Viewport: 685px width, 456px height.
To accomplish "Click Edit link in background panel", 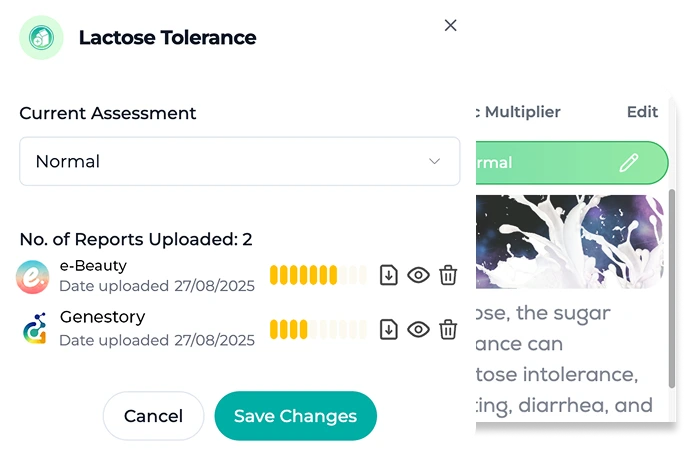I will pos(642,112).
